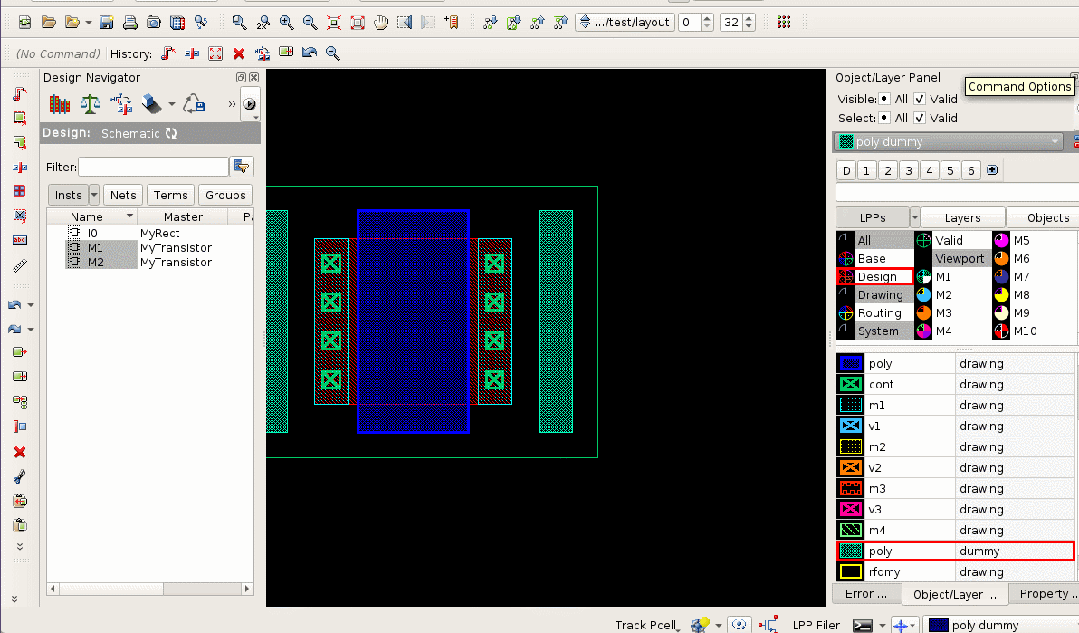Select the Routing LPP set
Image resolution: width=1079 pixels, height=633 pixels.
pyautogui.click(x=875, y=313)
